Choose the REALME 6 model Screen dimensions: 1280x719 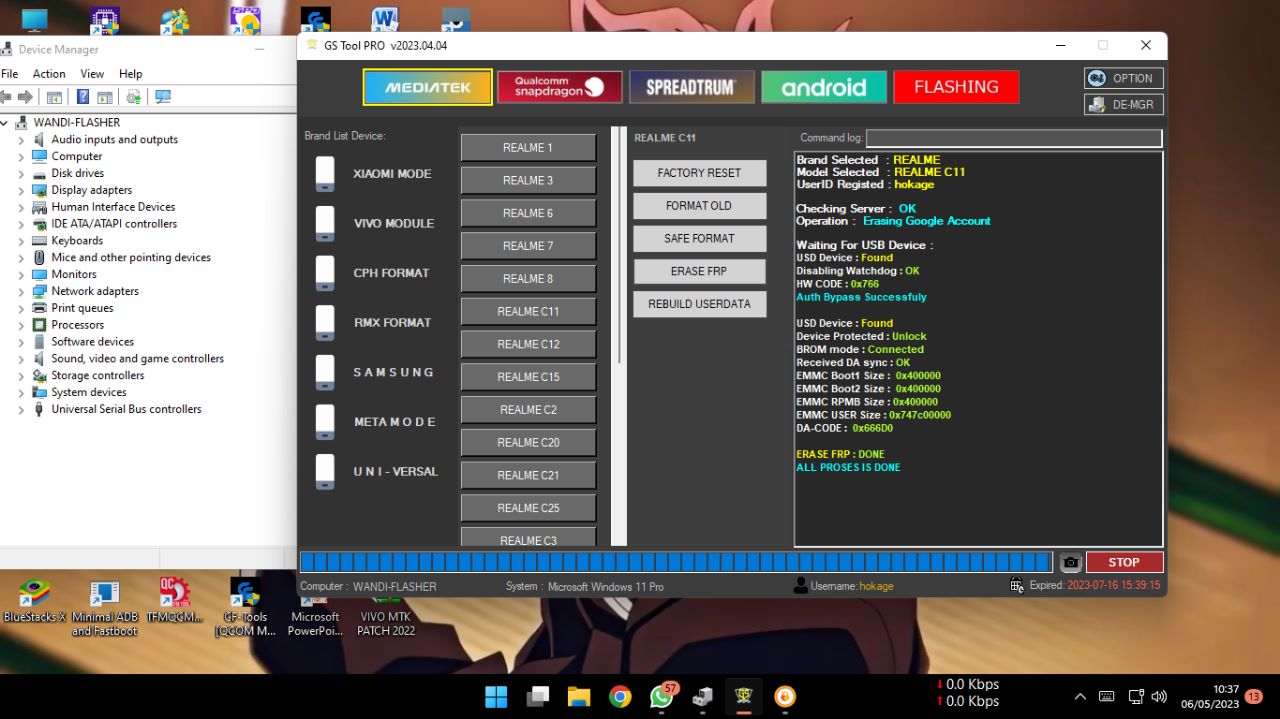tap(528, 213)
